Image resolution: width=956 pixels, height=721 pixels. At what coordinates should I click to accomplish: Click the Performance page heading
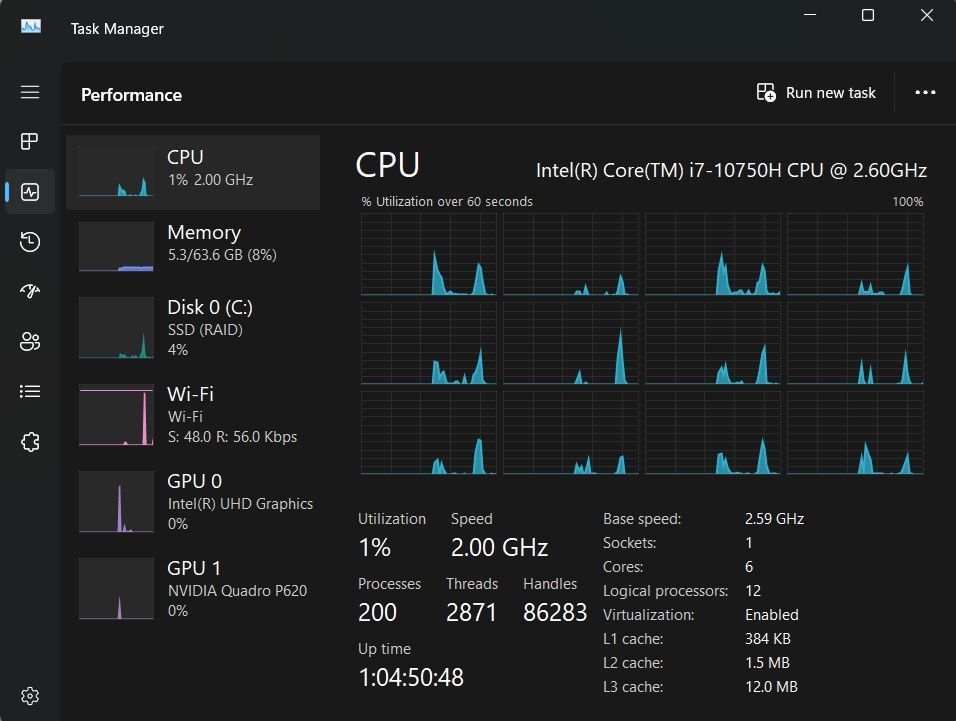point(131,95)
